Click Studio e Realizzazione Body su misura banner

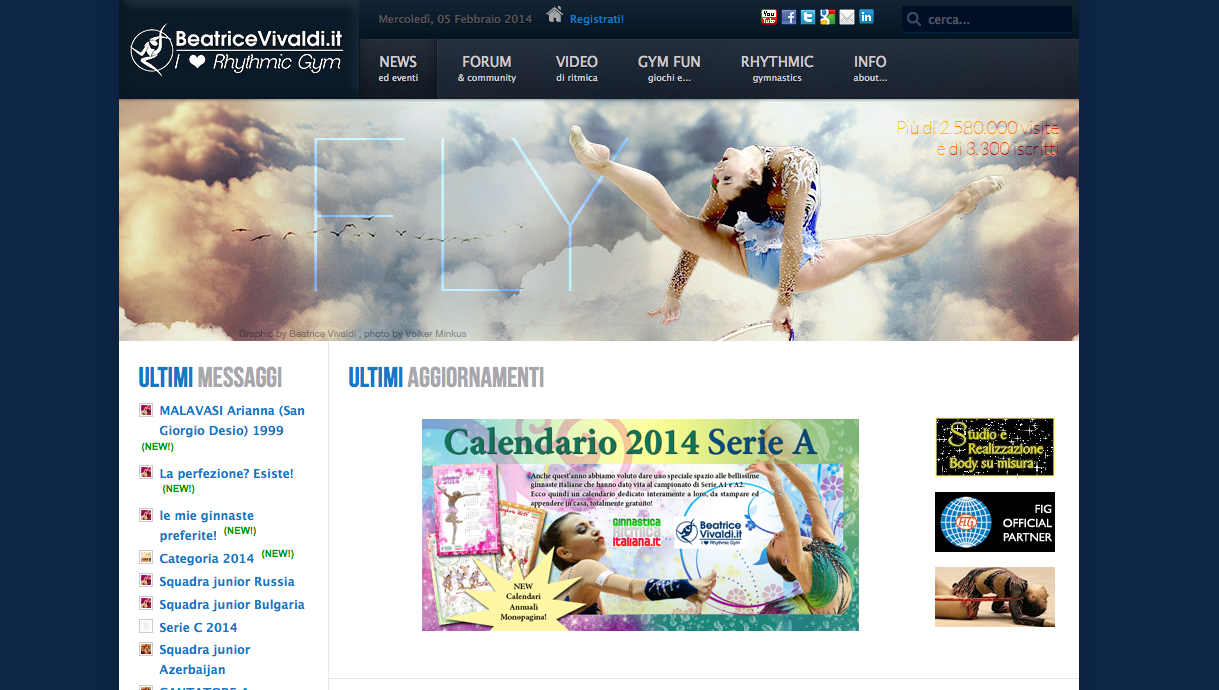[995, 447]
